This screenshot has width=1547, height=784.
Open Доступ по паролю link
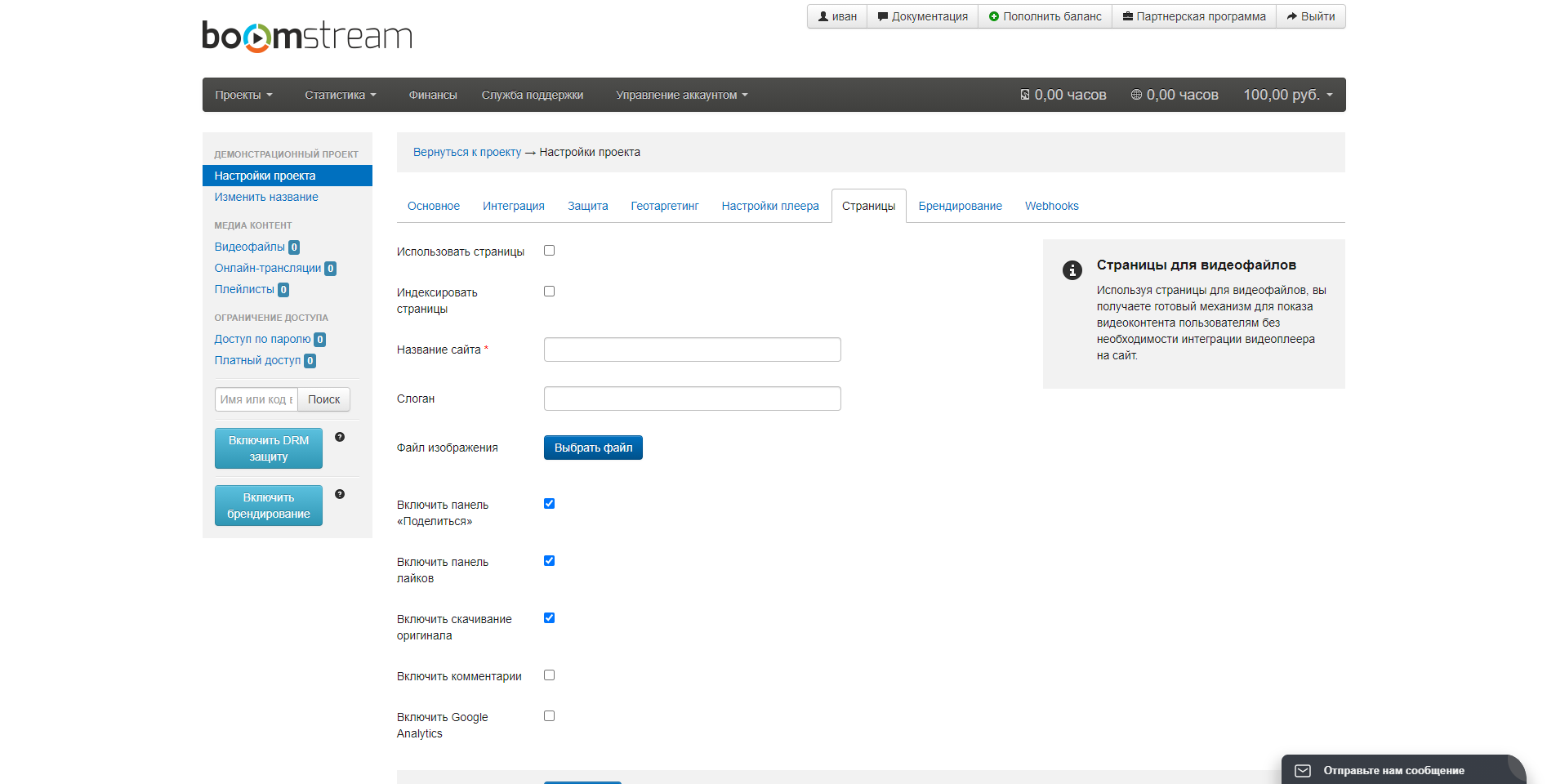(262, 339)
